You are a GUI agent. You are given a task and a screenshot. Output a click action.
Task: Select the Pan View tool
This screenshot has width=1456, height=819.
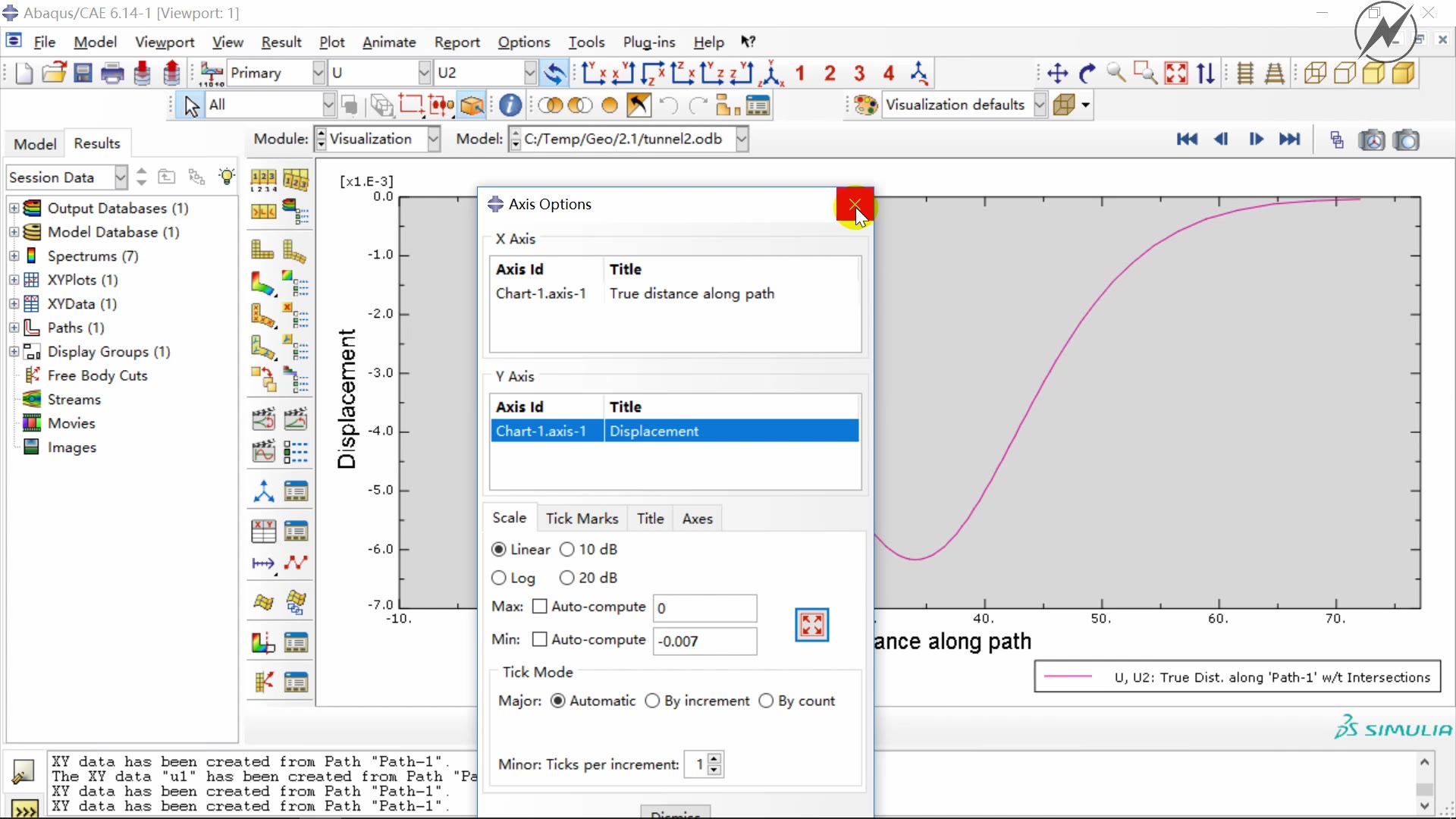1057,73
